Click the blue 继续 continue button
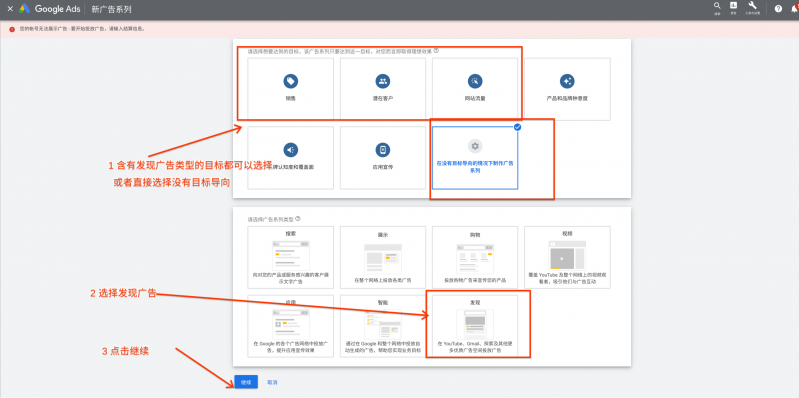The width and height of the screenshot is (799, 398). point(246,382)
